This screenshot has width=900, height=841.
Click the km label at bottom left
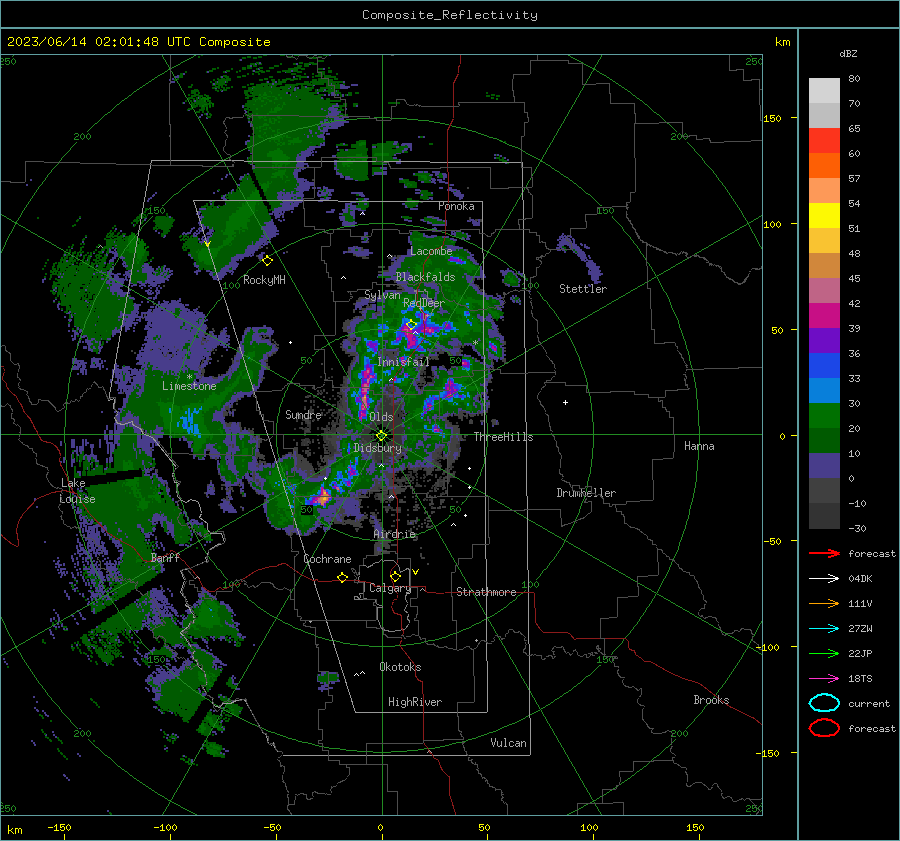14,830
